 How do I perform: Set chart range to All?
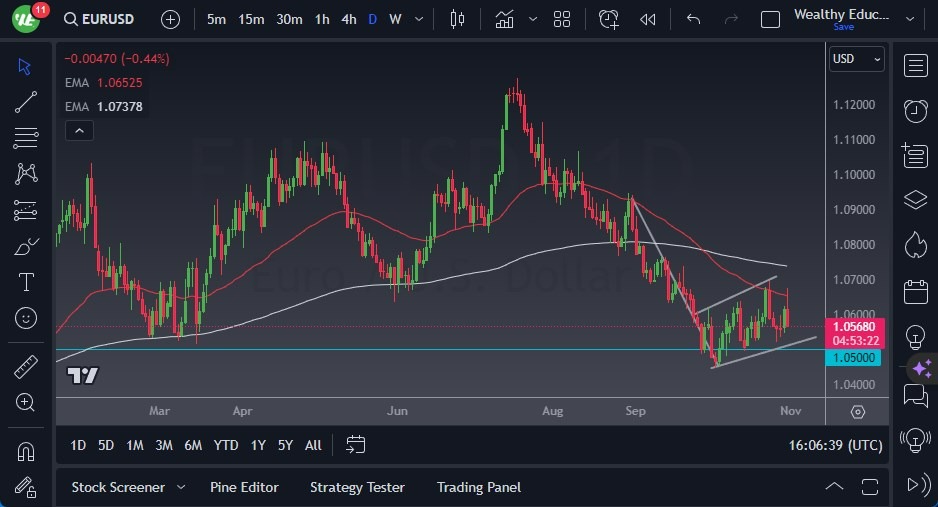pos(313,445)
